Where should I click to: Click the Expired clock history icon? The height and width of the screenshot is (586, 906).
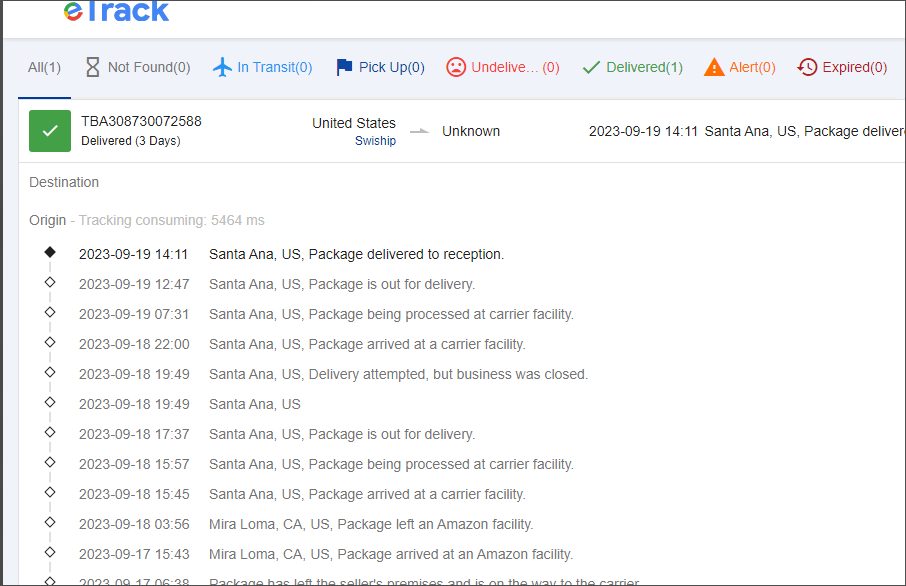point(807,67)
